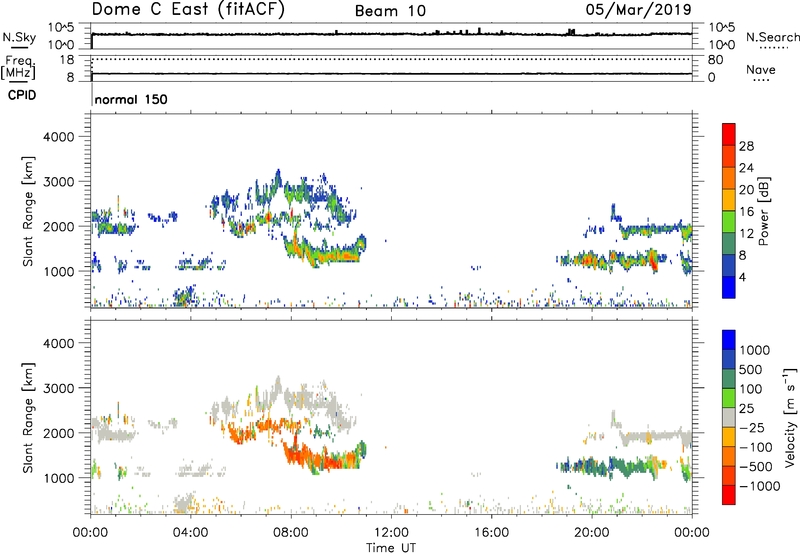Click the '4' label on the power color bar
800x554 pixels.
click(x=742, y=277)
